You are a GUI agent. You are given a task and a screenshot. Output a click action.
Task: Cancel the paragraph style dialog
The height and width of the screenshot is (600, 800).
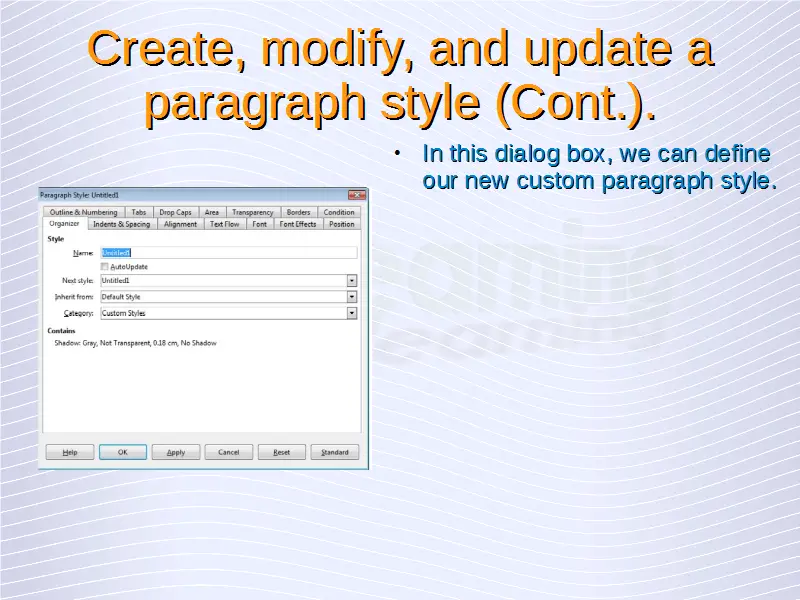[229, 452]
